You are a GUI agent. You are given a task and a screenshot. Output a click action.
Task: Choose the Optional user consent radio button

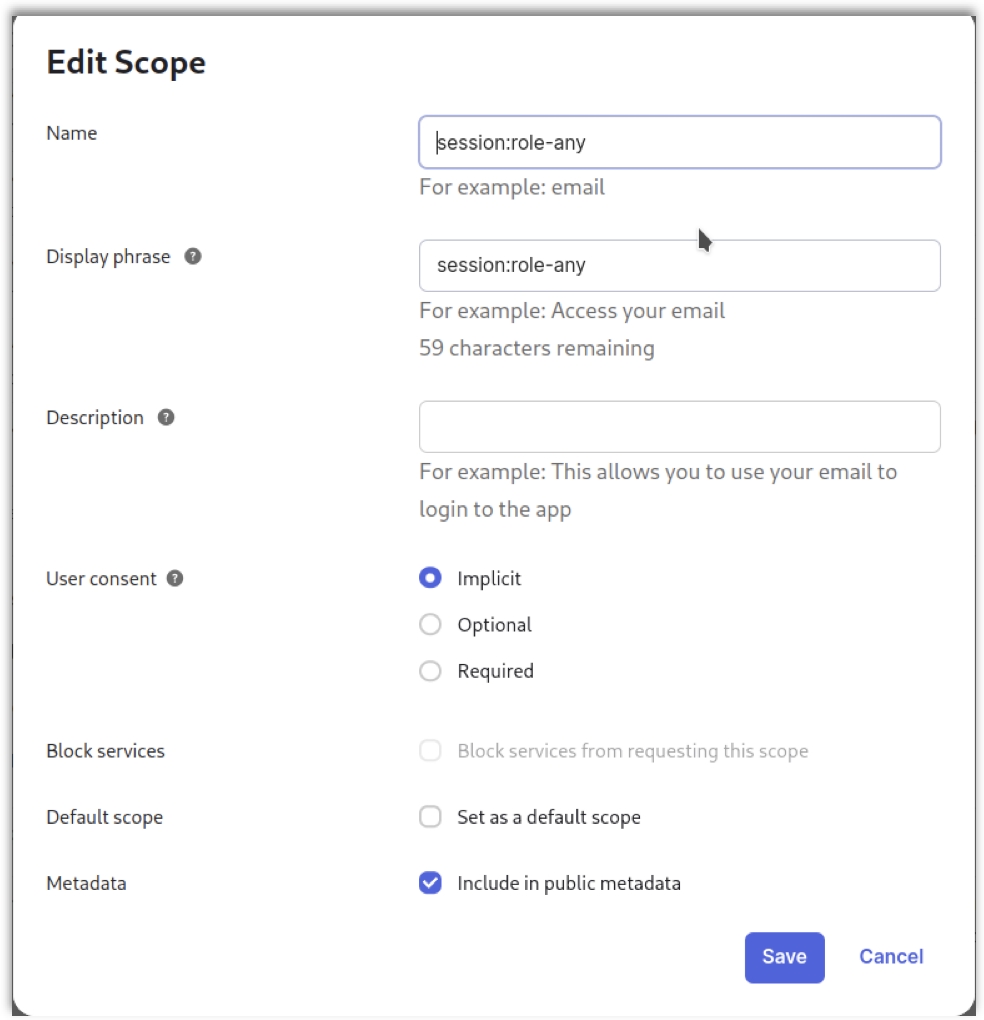[x=430, y=625]
